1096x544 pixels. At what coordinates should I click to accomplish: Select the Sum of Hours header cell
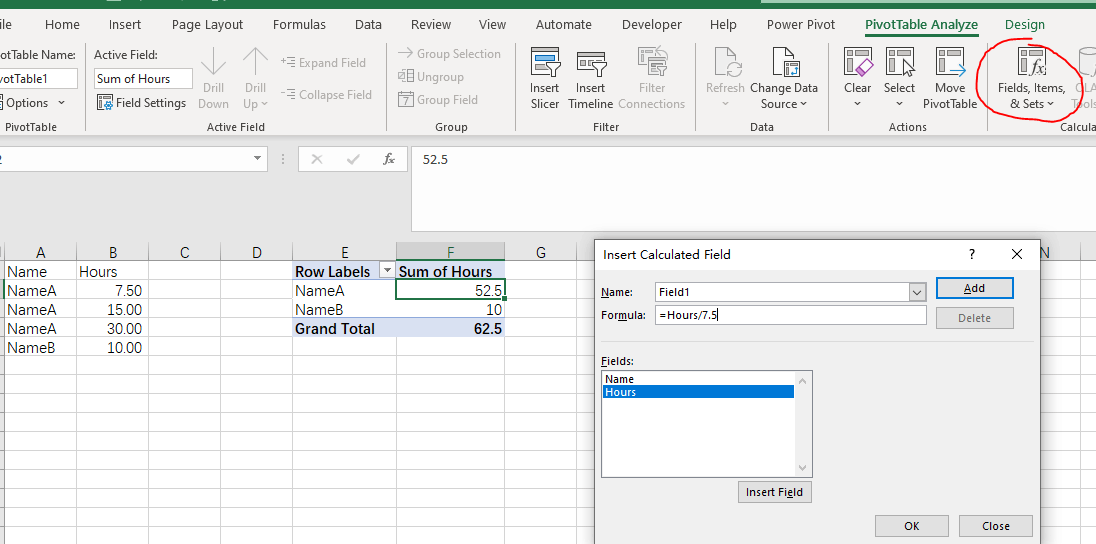pyautogui.click(x=450, y=271)
